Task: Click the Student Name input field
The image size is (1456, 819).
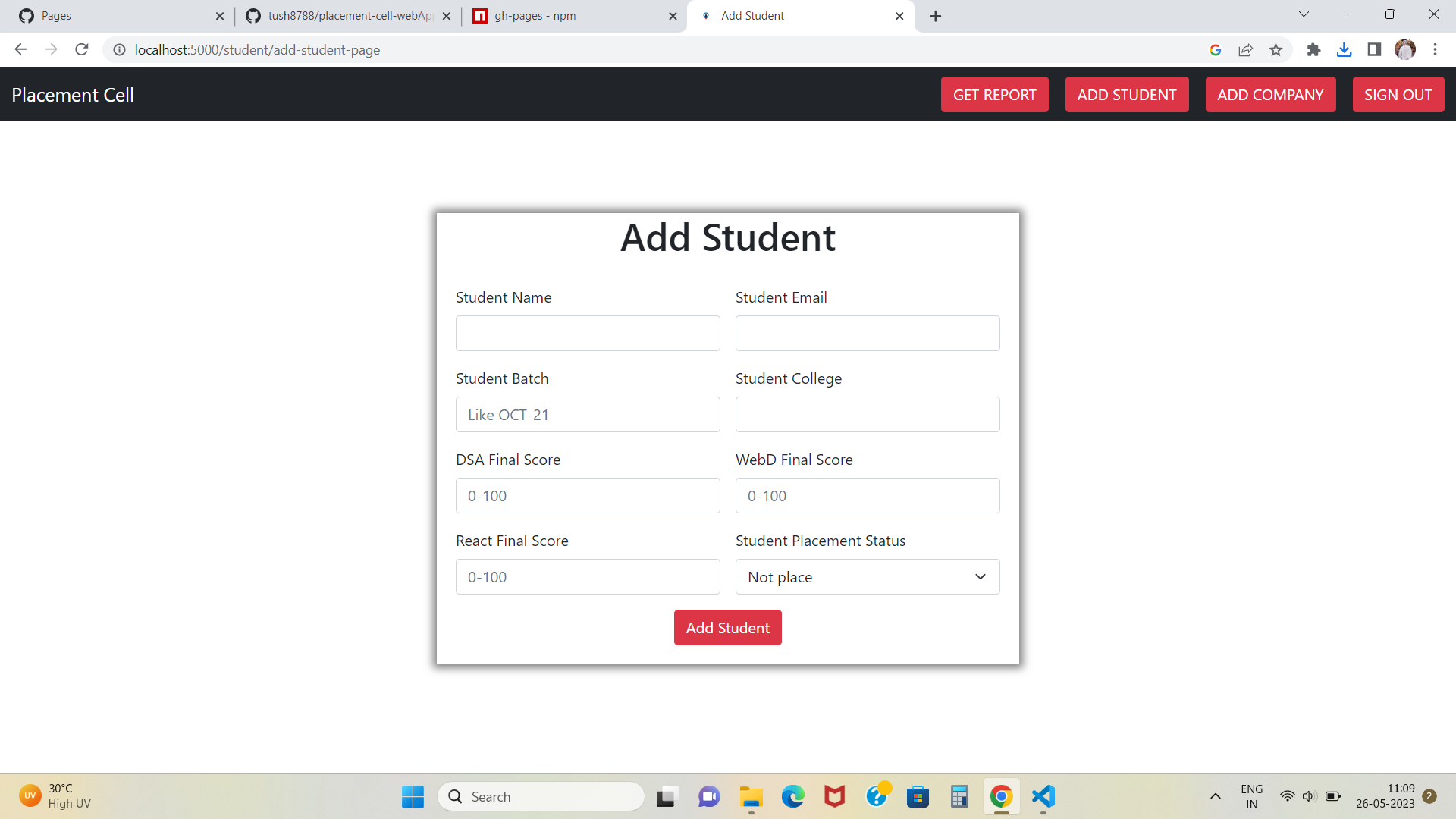Action: 588,333
